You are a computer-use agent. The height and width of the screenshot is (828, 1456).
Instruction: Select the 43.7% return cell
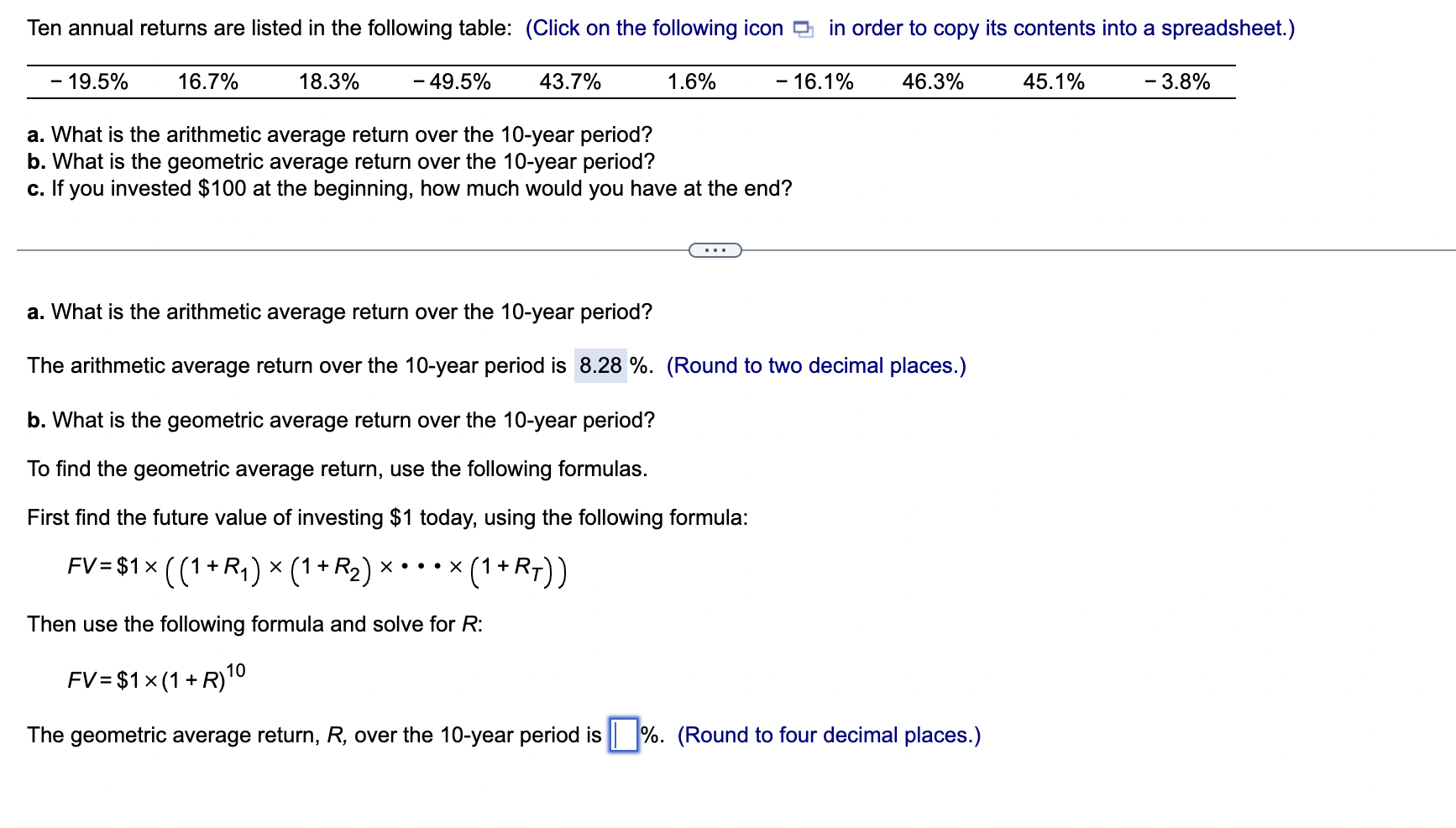[x=569, y=81]
